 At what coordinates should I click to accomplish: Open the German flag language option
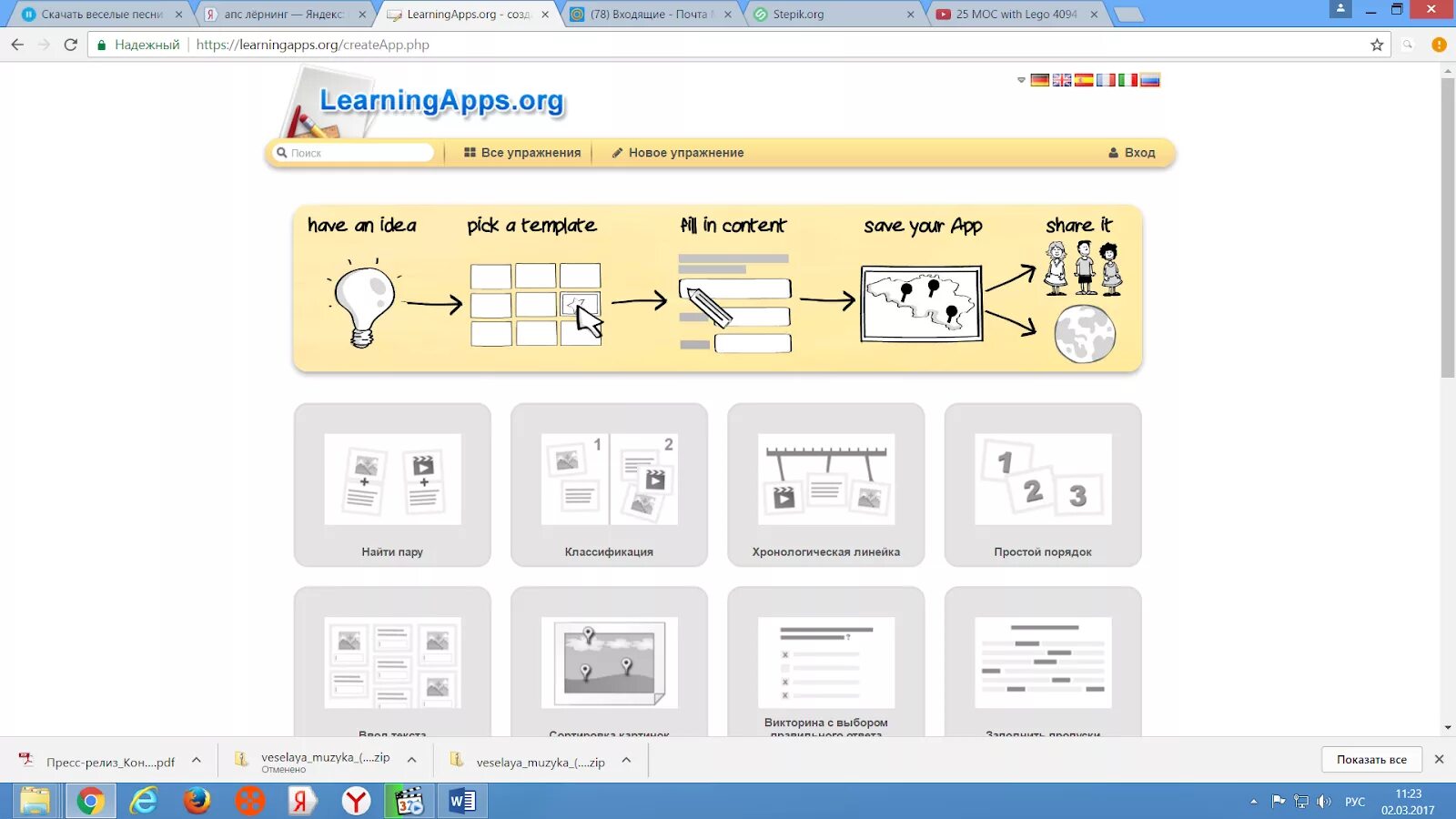1039,80
